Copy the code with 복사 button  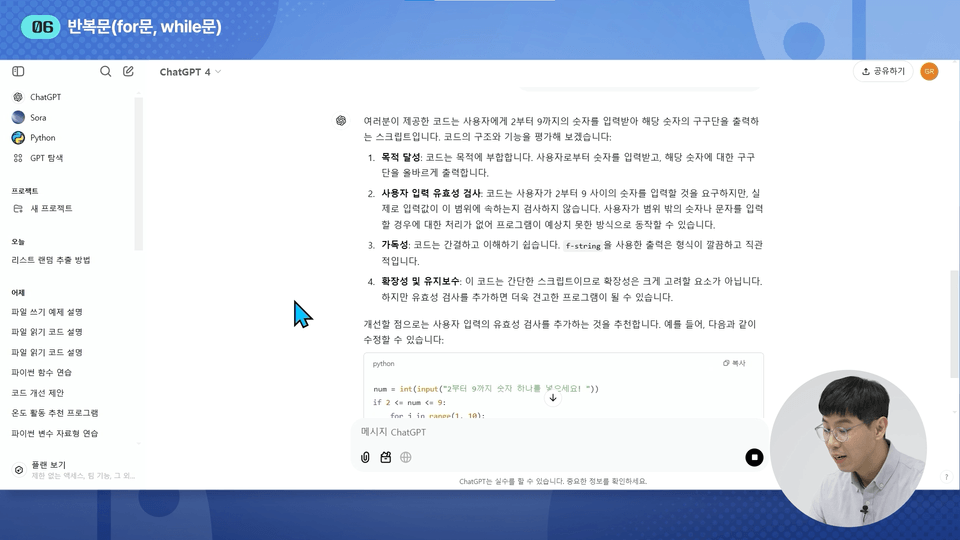[x=734, y=363]
